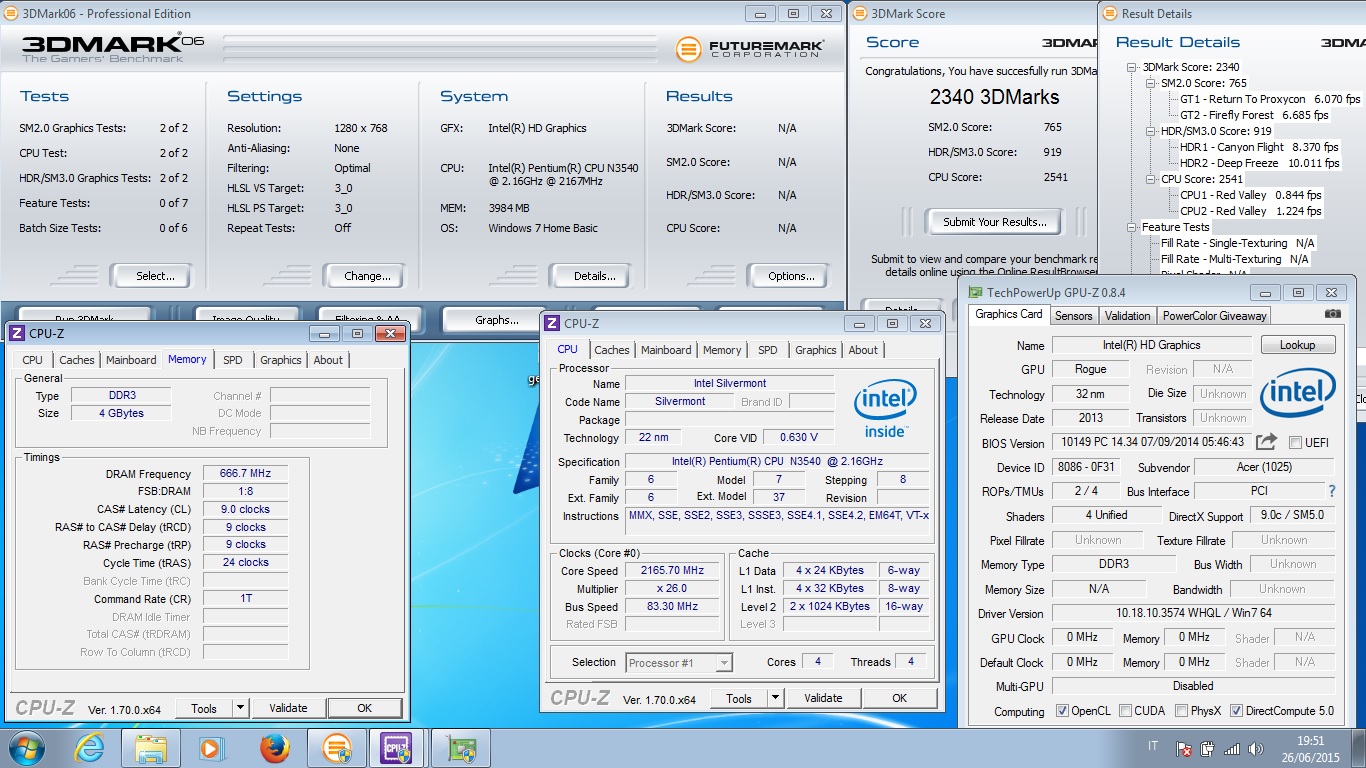
Task: Click Validate in the CPU-Z Memory window
Action: 288,708
